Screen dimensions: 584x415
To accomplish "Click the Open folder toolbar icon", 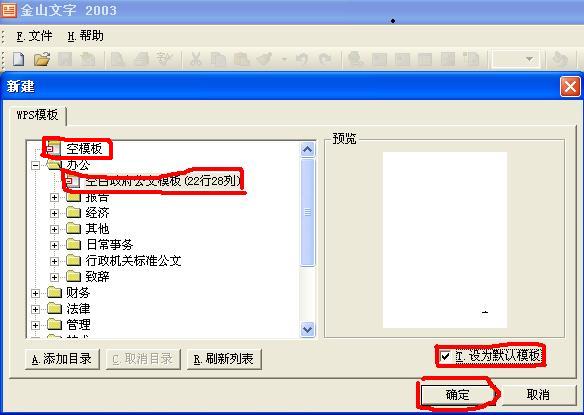I will tap(42, 59).
